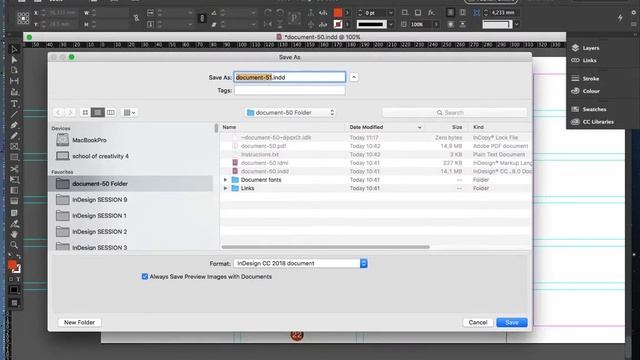640x360 pixels.
Task: Select the Free Transform tool
Action: 14,179
